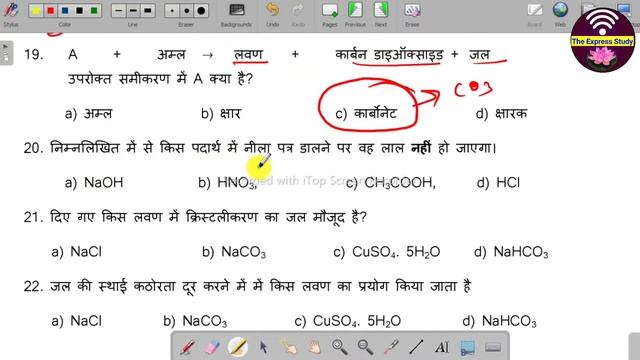Viewport: 640px width, 360px height.
Task: Choose the medium line width
Action: point(133,11)
